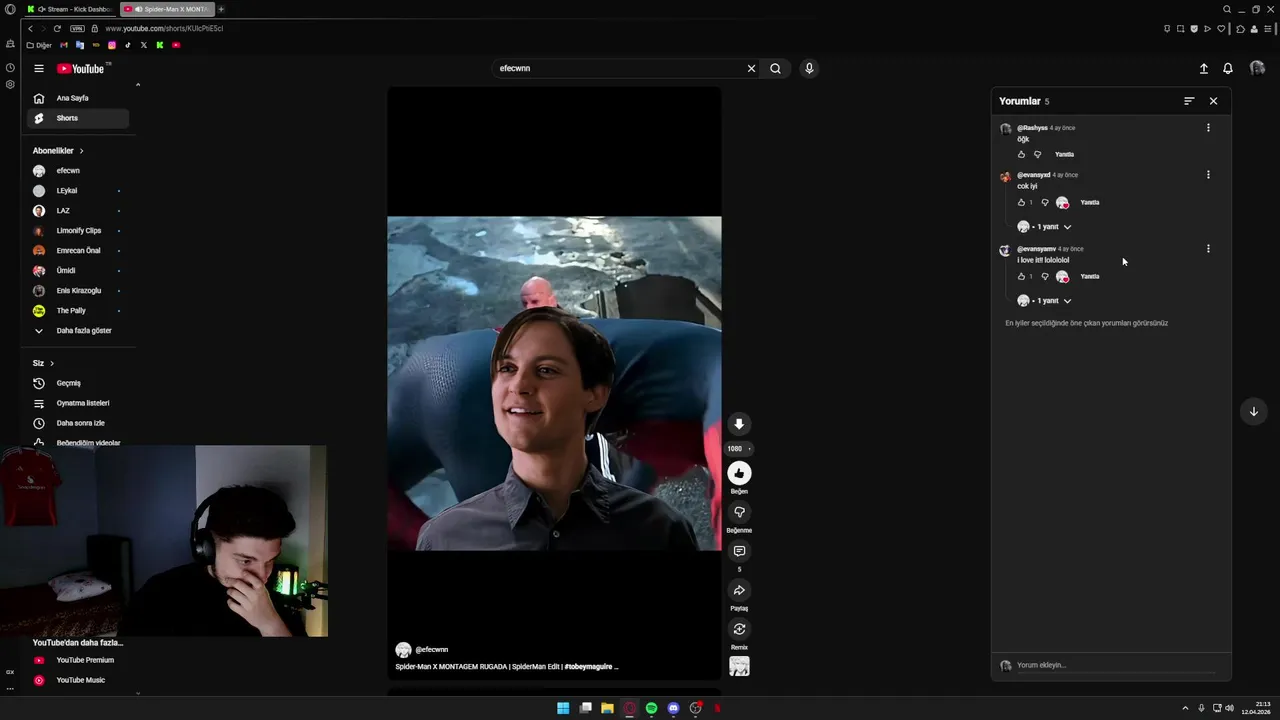The height and width of the screenshot is (720, 1280).
Task: Open Enis Kirazoglu subscription
Action: click(x=78, y=291)
